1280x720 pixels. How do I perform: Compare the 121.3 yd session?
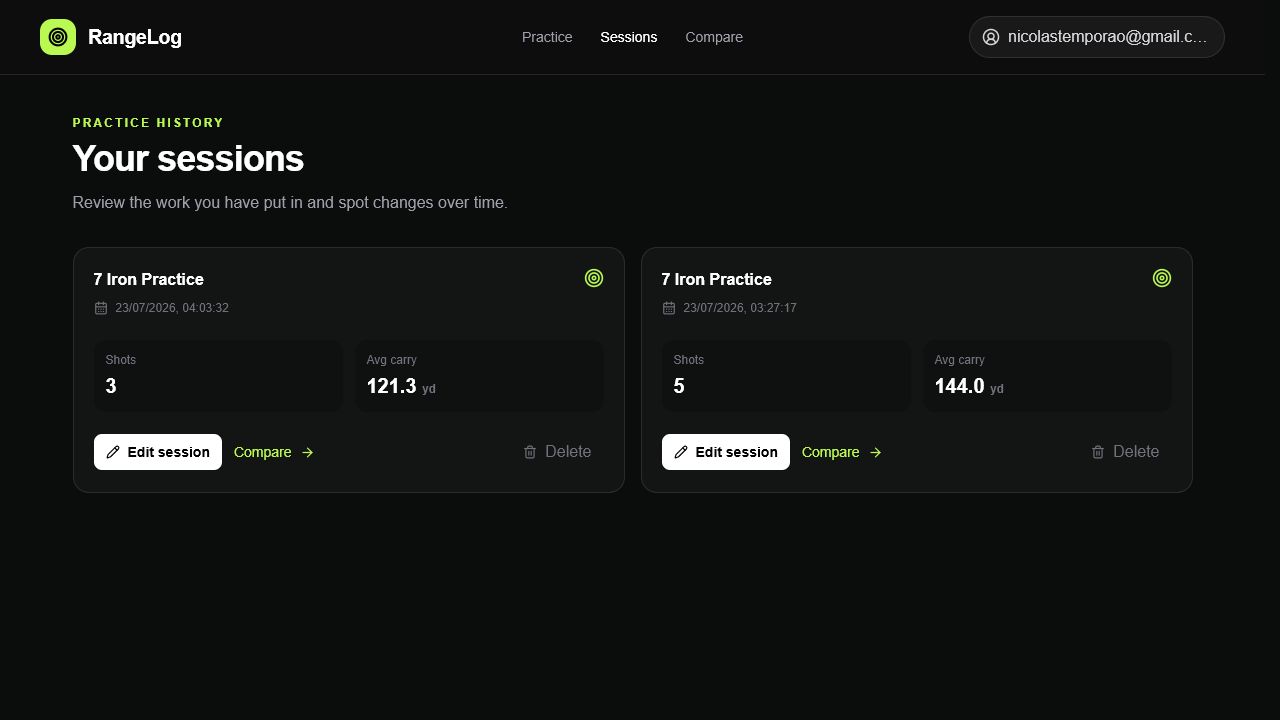click(274, 452)
